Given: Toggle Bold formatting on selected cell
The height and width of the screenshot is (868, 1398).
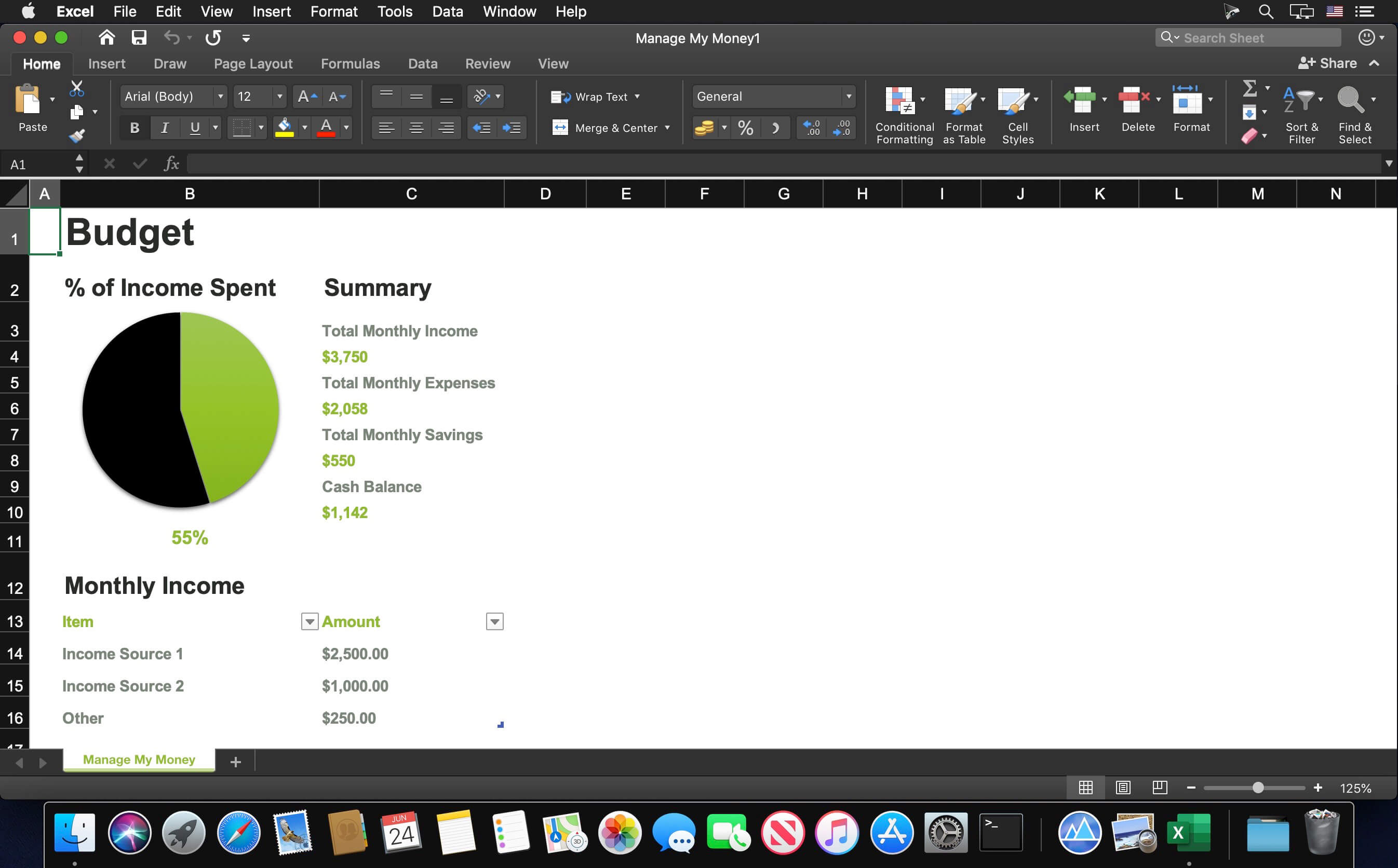Looking at the screenshot, I should 134,127.
